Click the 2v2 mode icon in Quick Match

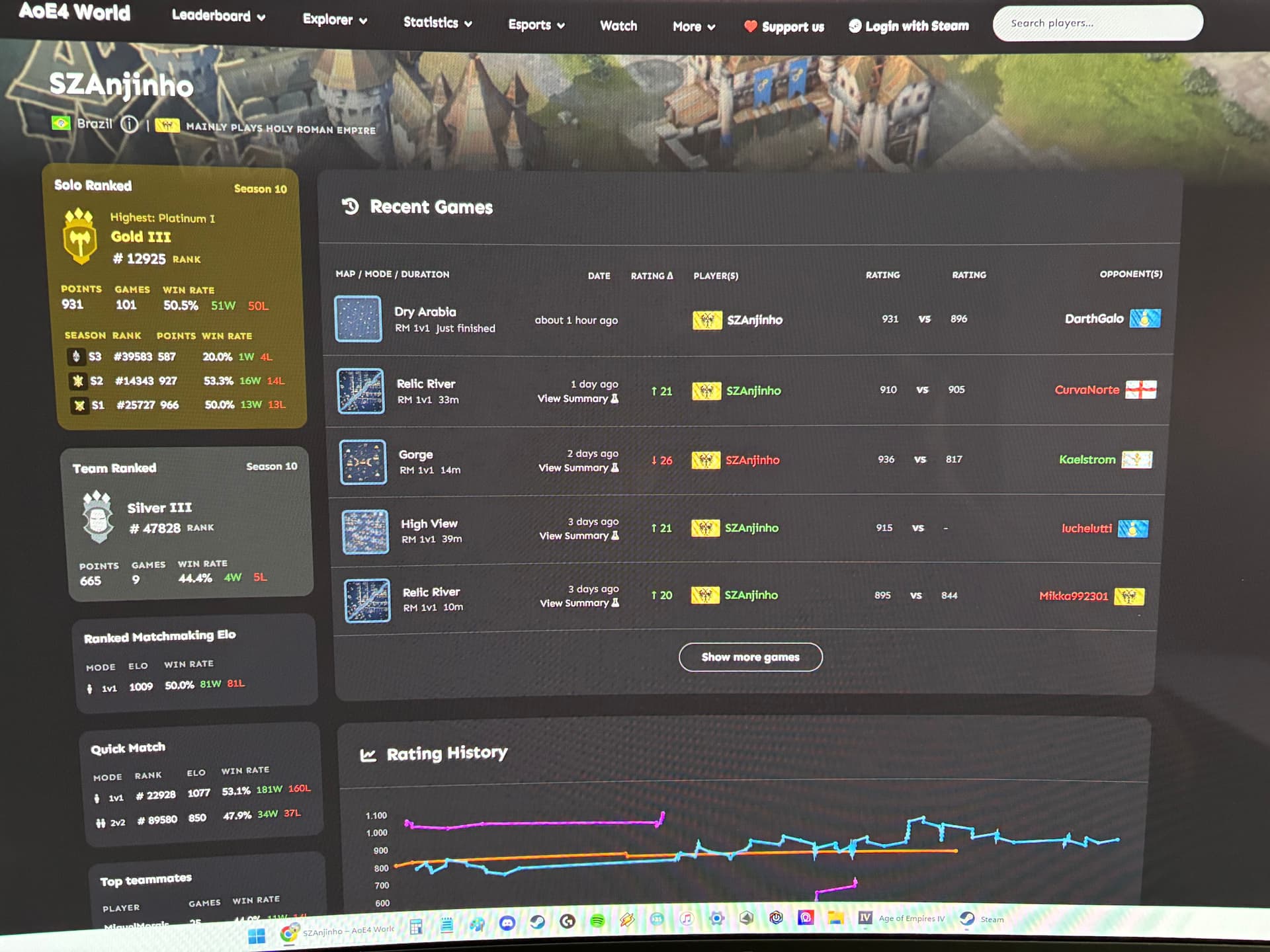[x=101, y=823]
